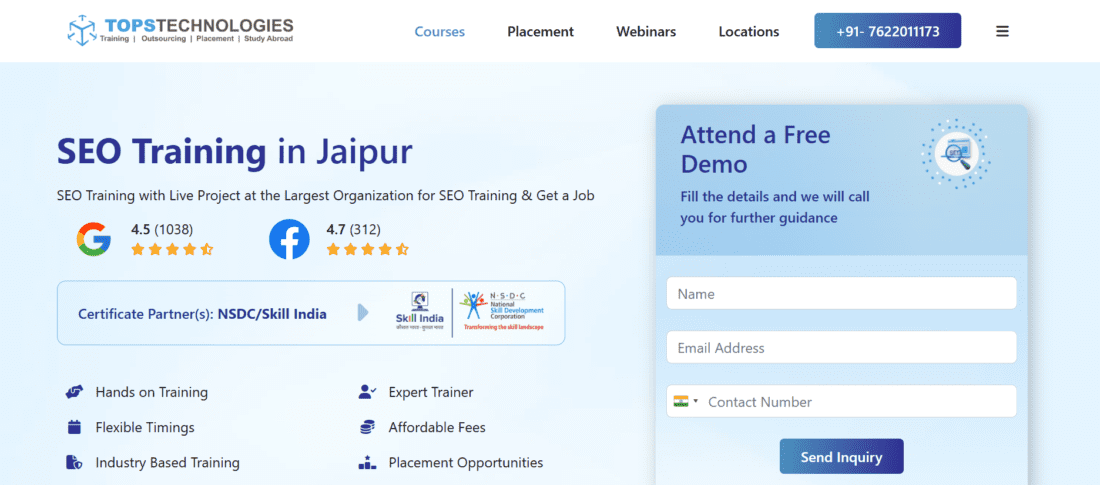The width and height of the screenshot is (1100, 485).
Task: Click the NSDC corporation logo
Action: tap(501, 313)
